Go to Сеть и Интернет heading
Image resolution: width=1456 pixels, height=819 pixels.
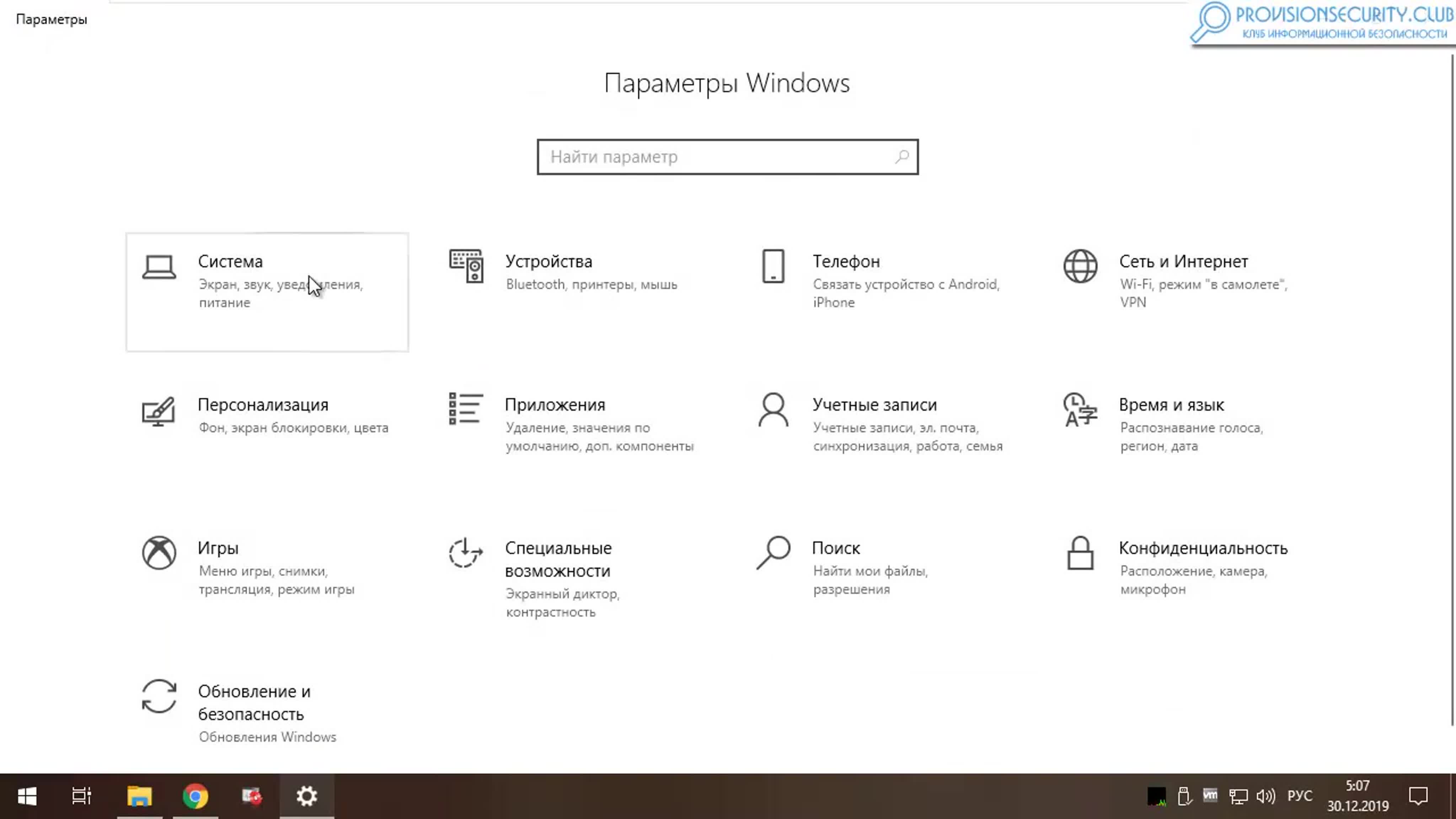point(1184,262)
